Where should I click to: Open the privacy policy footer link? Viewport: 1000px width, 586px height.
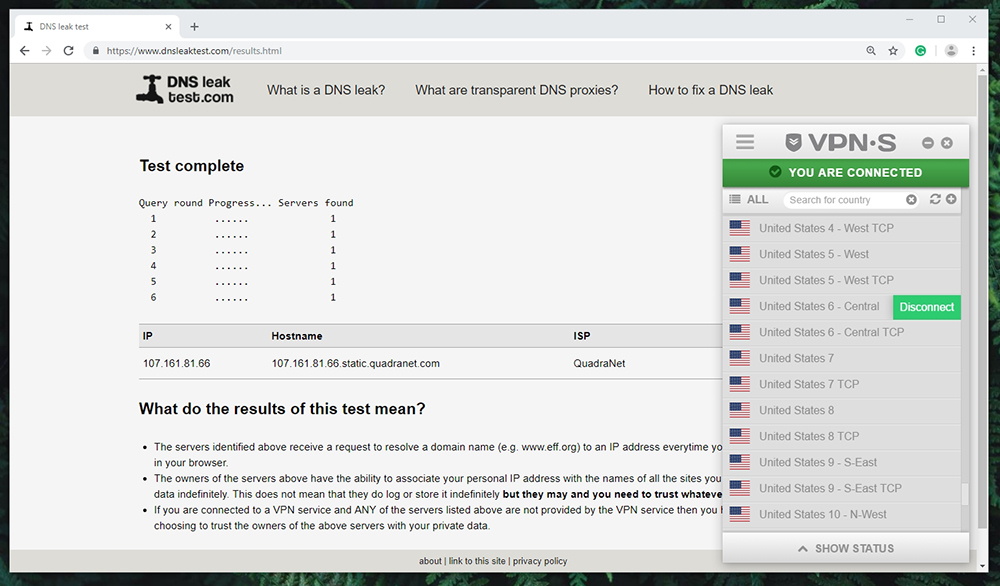coord(540,561)
